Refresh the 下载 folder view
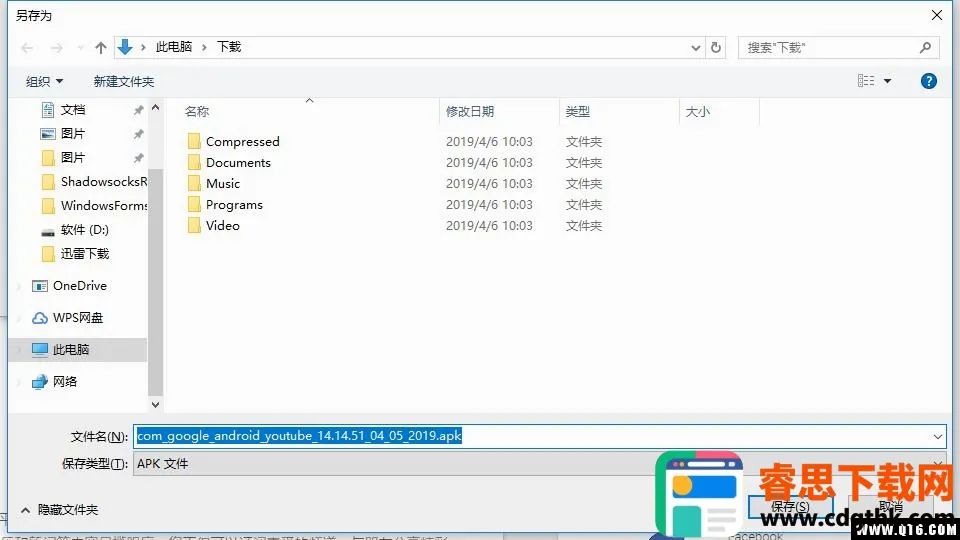The width and height of the screenshot is (960, 540). pos(716,48)
